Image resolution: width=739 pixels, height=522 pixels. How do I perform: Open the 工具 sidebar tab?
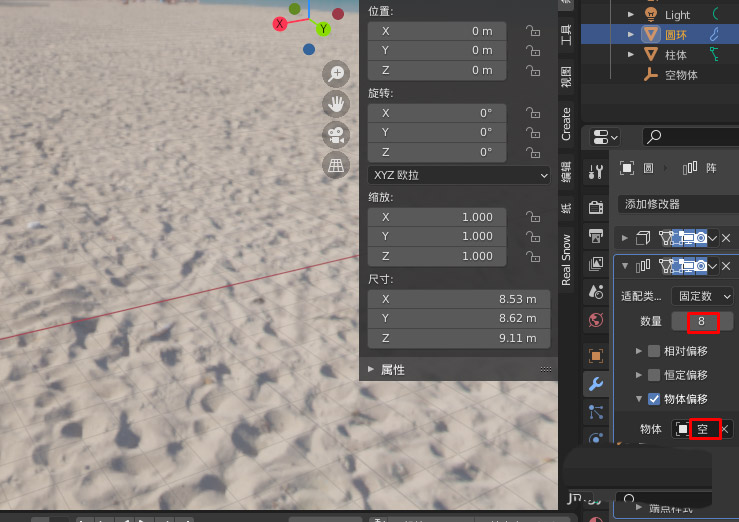pos(566,35)
